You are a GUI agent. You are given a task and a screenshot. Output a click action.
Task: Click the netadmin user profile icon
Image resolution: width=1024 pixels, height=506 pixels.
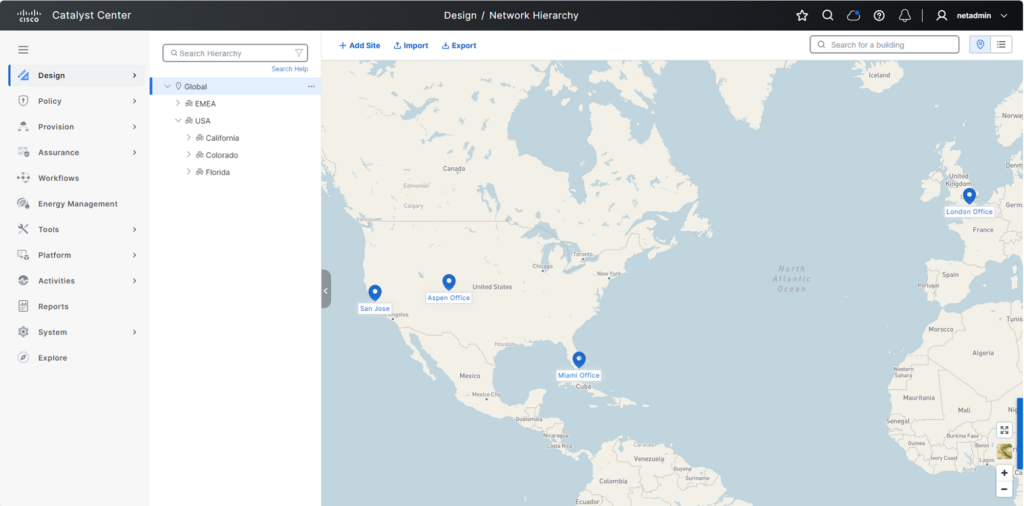[941, 16]
